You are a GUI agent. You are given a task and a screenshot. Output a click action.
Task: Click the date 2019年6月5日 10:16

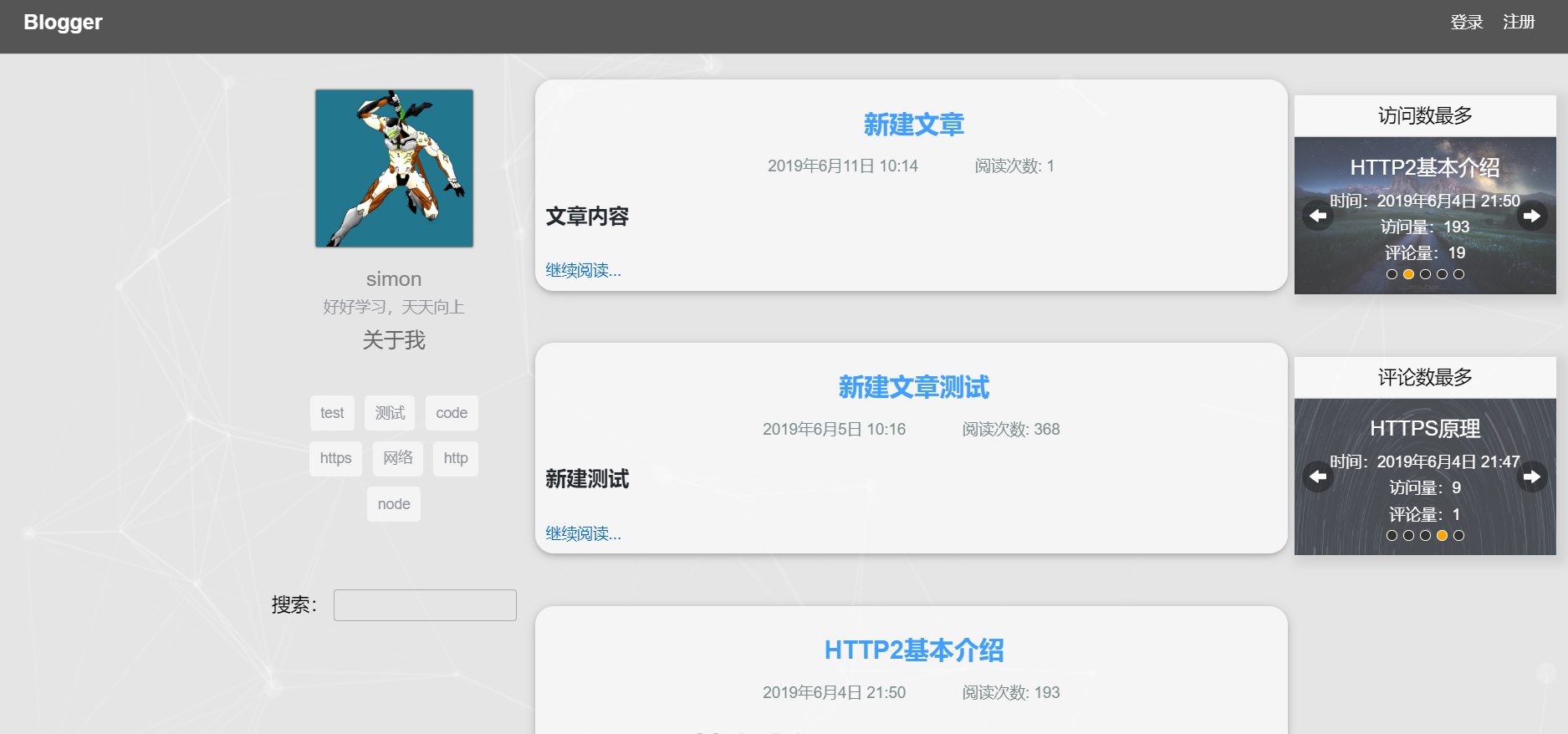pyautogui.click(x=834, y=430)
